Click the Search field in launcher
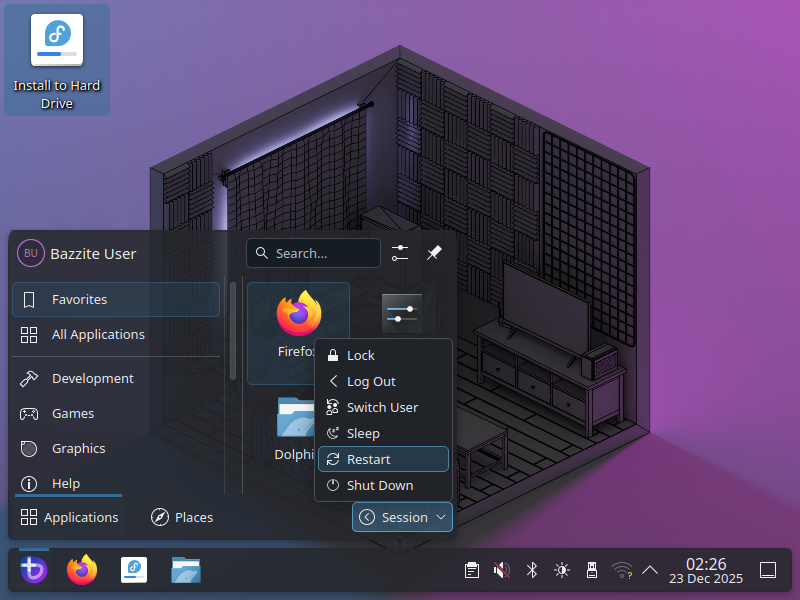 (313, 253)
